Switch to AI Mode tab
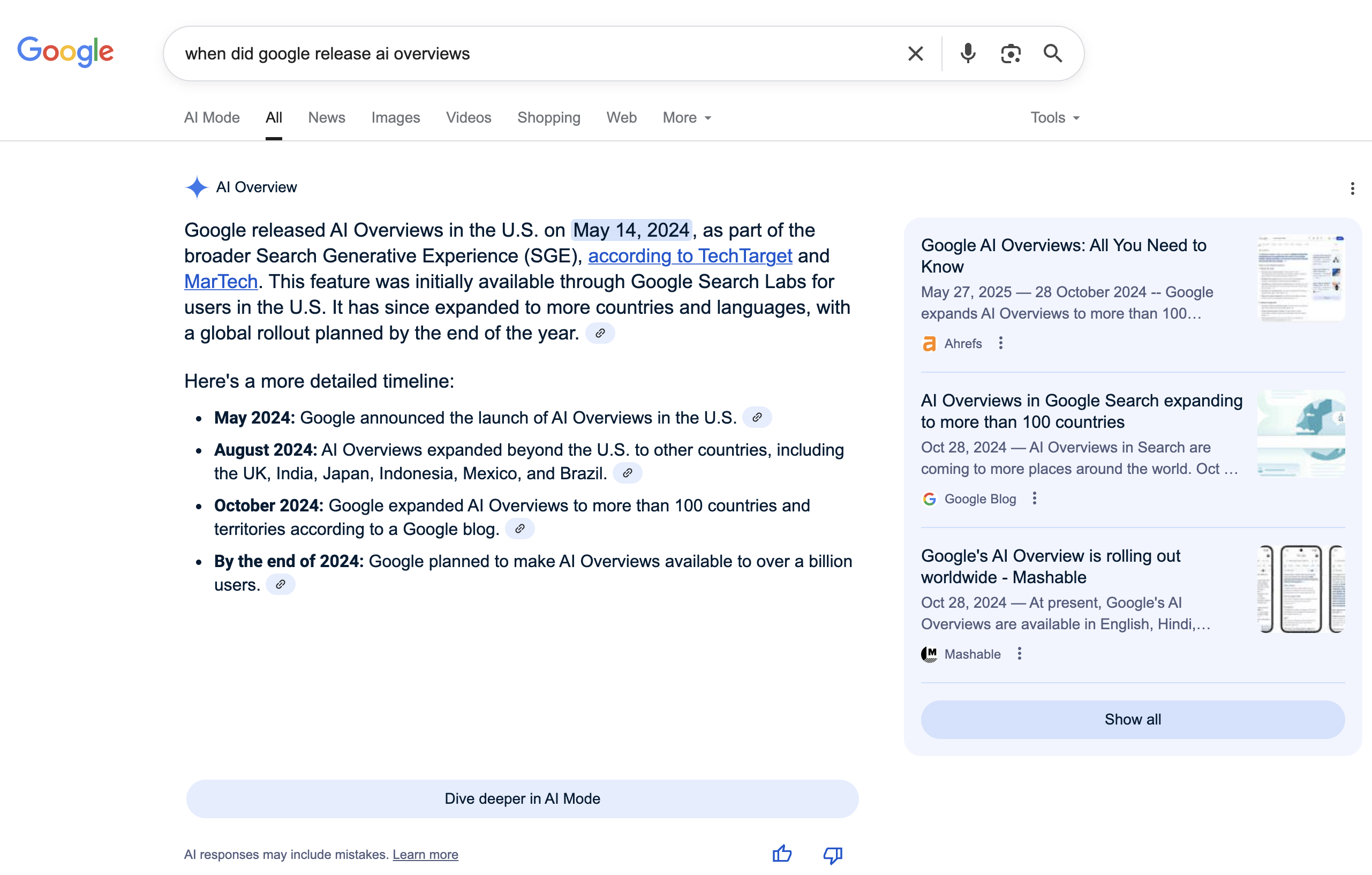Viewport: 1372px width, 875px height. [212, 117]
